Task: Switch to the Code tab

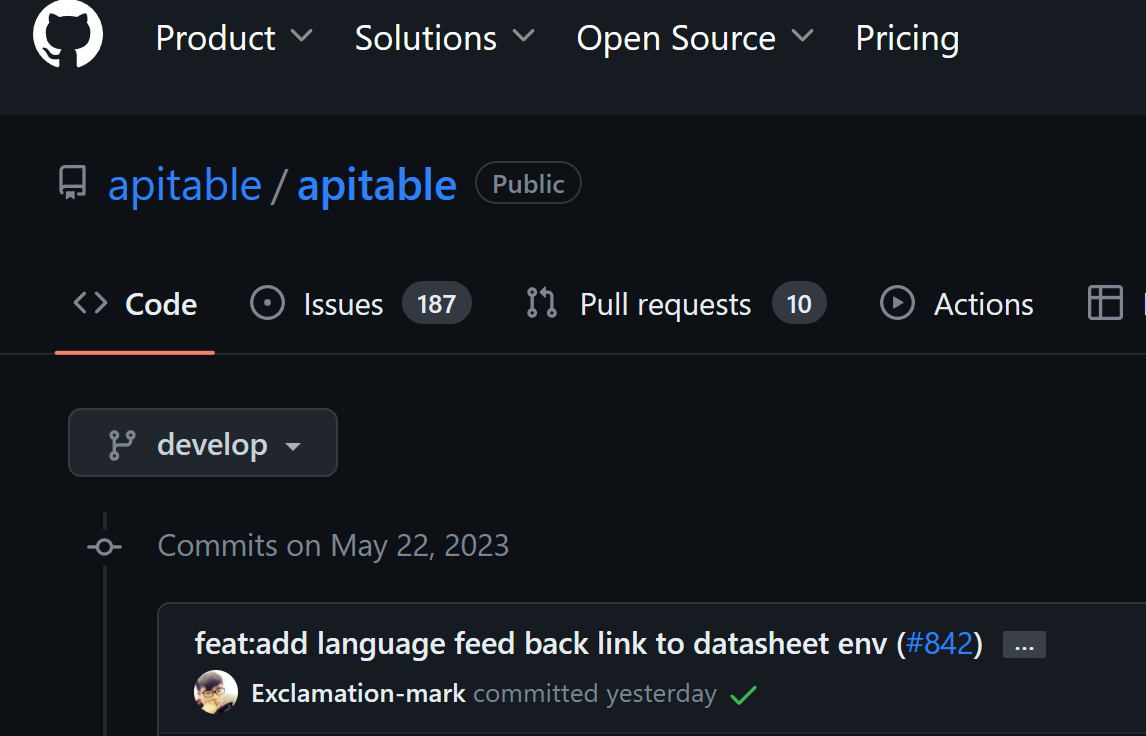Action: coord(136,304)
